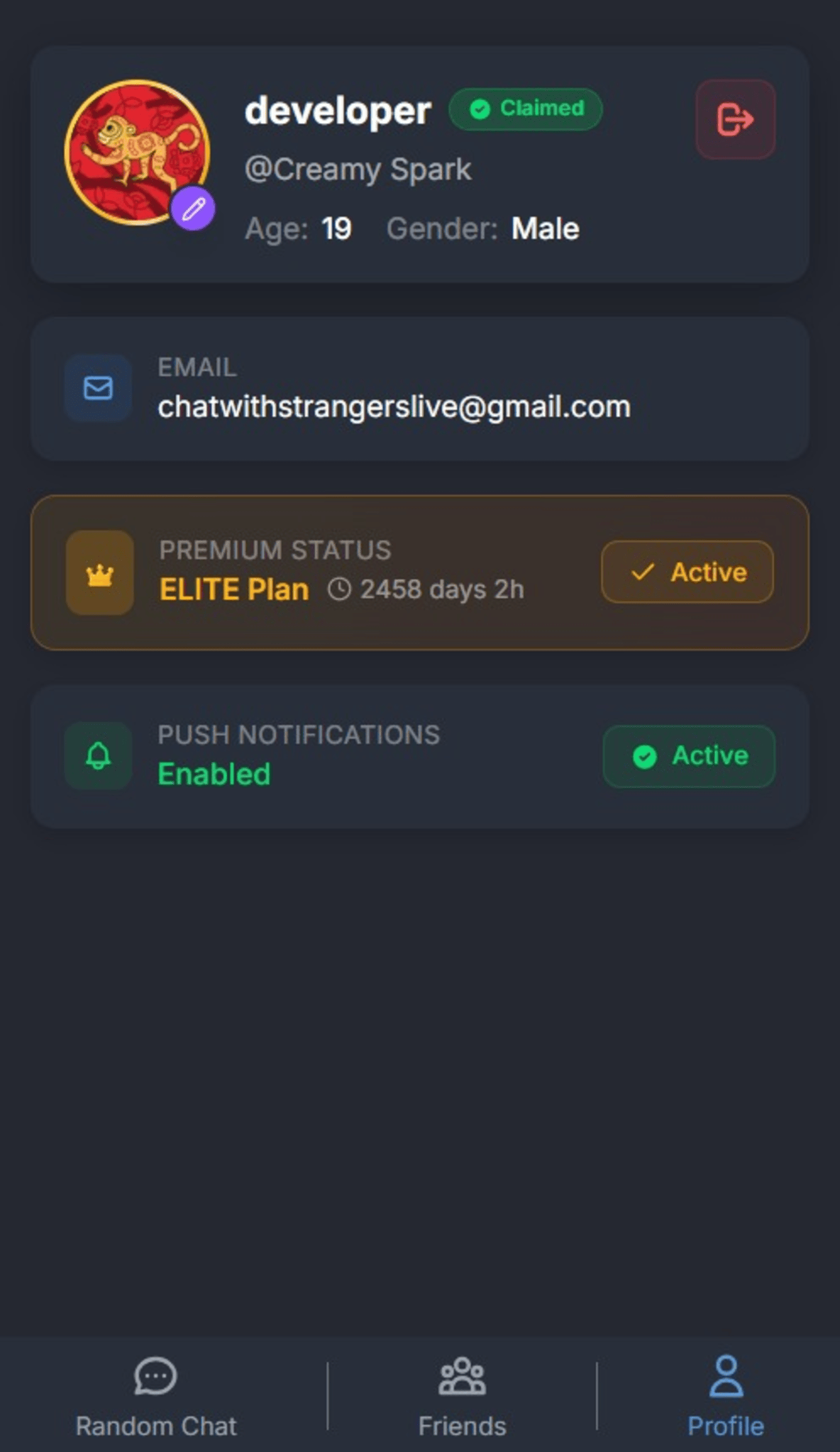The width and height of the screenshot is (840, 1452).
Task: Click the chatwithstrangerslive@gmail.com email address
Action: (x=394, y=406)
